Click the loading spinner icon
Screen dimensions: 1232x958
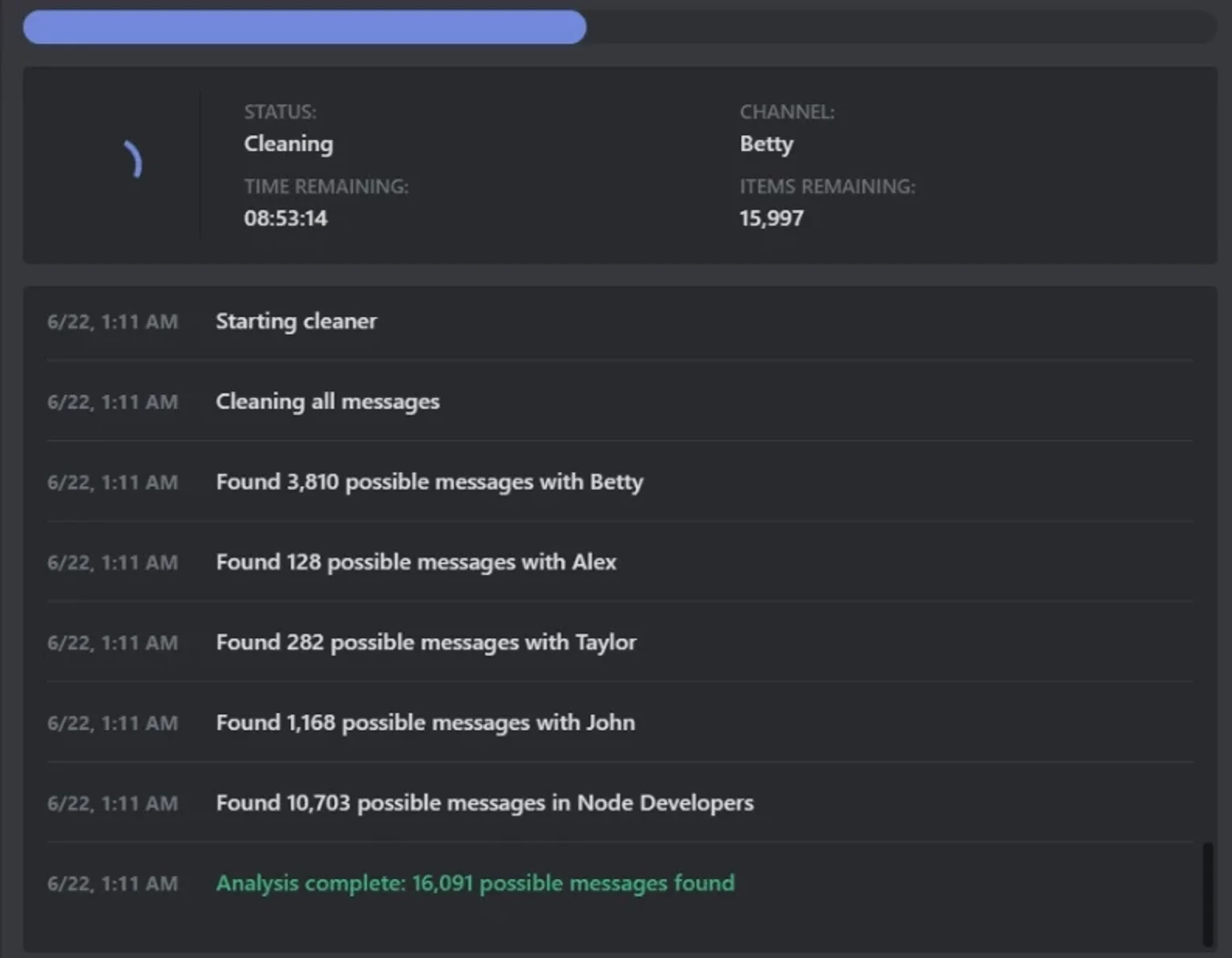pyautogui.click(x=132, y=160)
